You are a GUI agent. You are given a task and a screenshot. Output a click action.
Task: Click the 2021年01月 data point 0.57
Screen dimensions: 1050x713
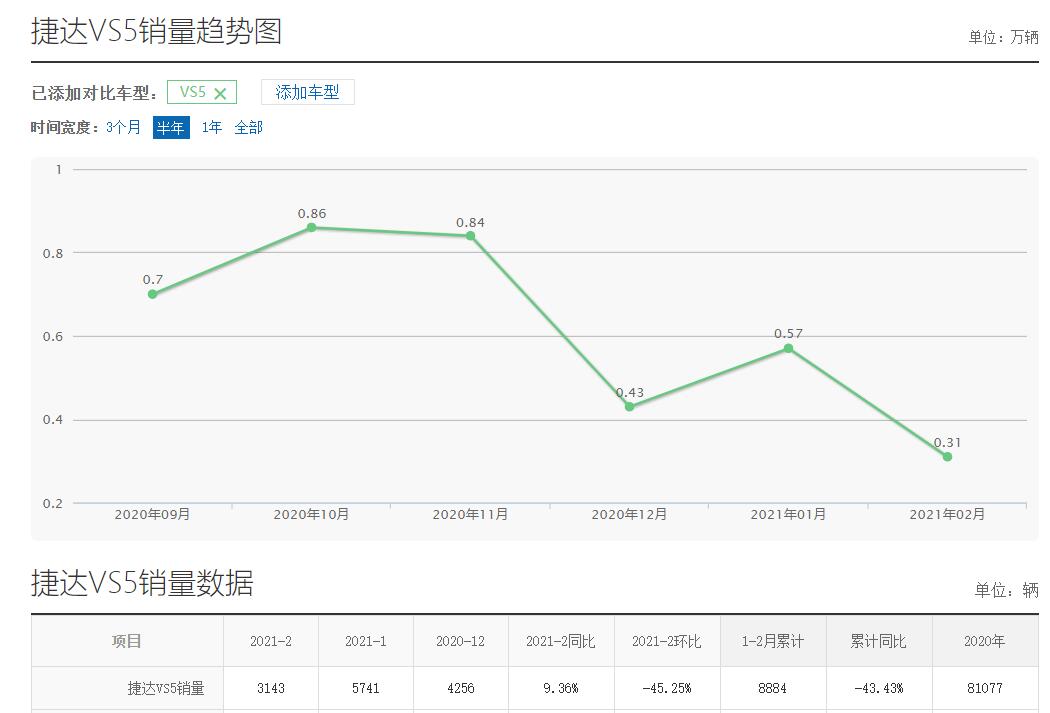tap(788, 348)
